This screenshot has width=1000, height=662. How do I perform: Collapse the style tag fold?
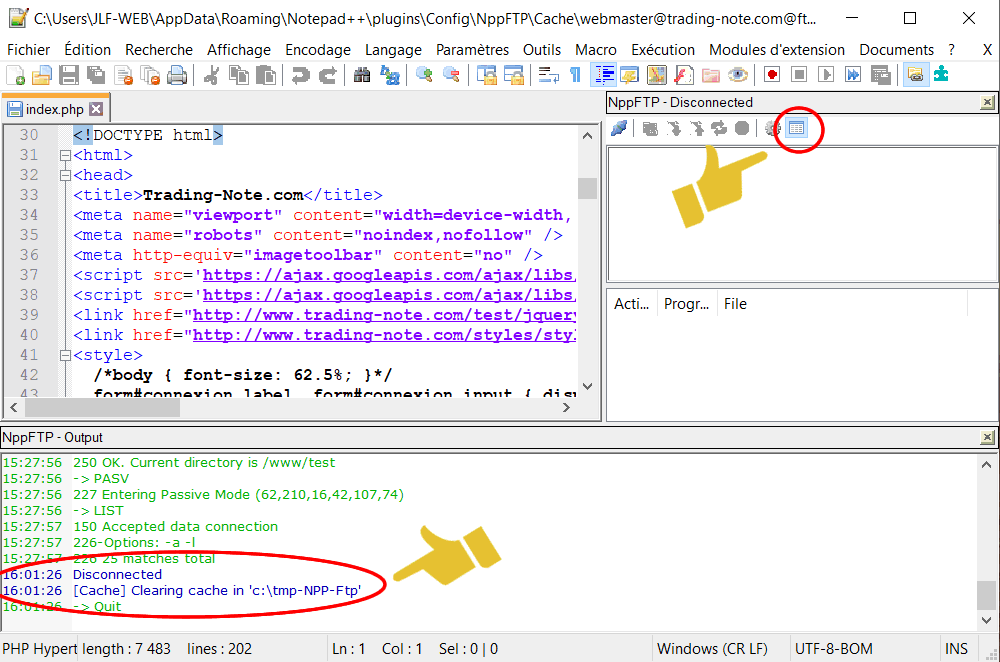64,355
